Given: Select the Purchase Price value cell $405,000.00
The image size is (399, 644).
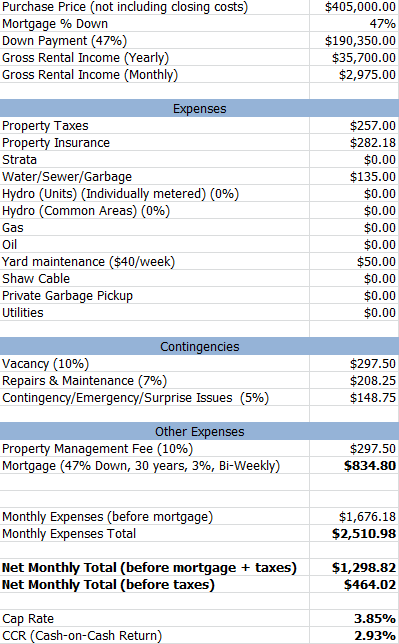Looking at the screenshot, I should click(x=354, y=7).
